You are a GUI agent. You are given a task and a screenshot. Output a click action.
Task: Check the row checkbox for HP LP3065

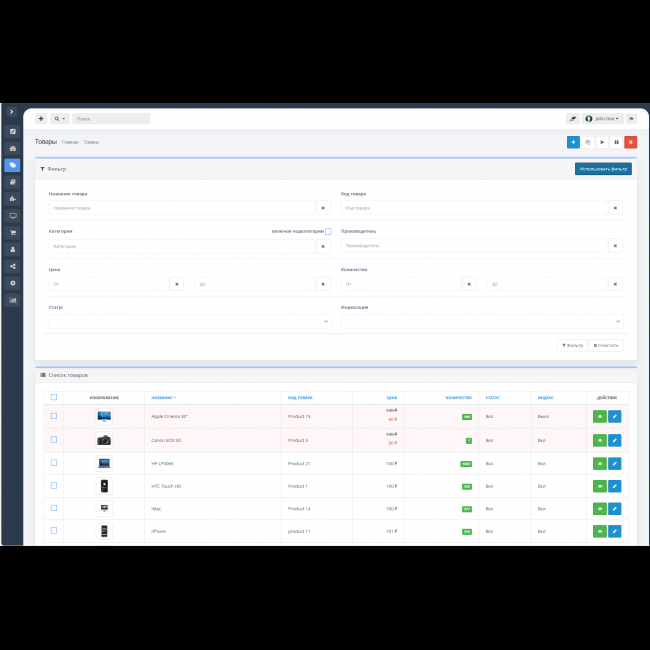54,463
